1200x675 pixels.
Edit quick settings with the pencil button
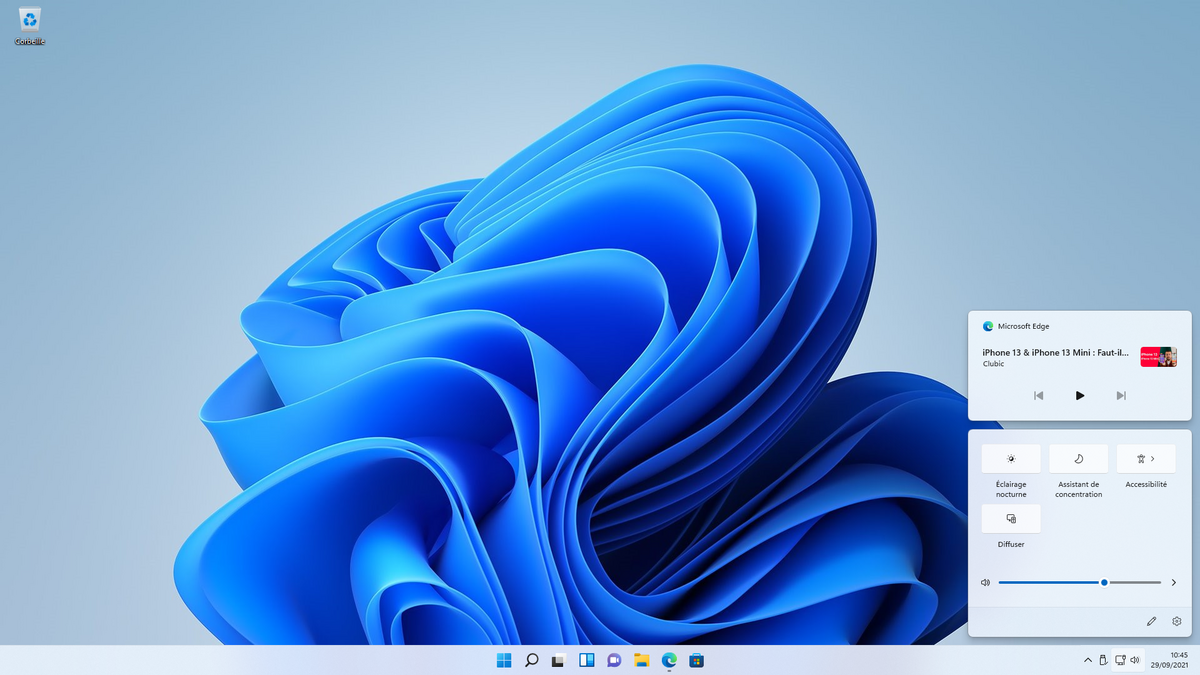(1151, 621)
